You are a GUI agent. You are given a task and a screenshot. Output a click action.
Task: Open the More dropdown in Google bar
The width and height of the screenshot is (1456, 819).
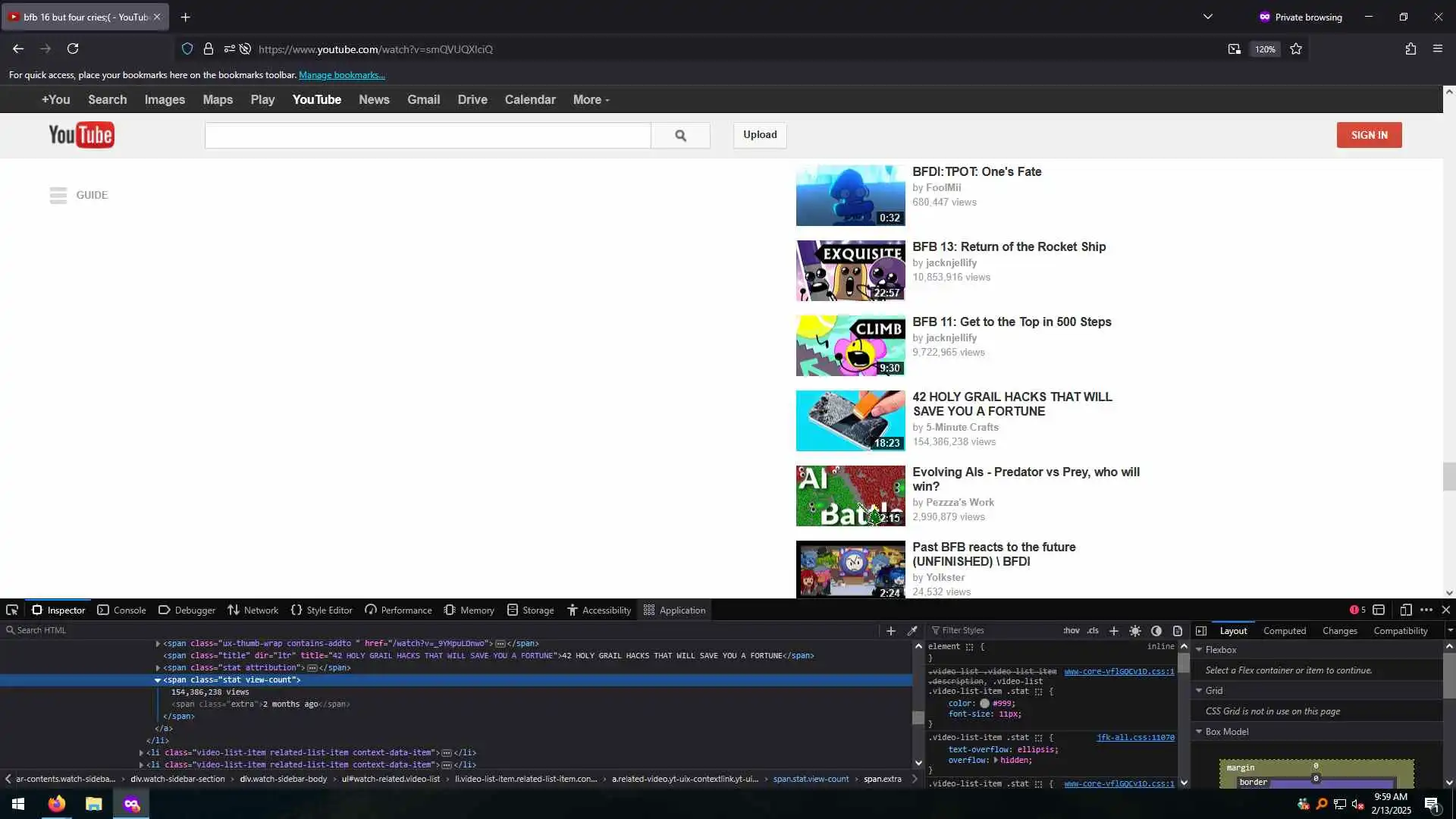[x=591, y=99]
